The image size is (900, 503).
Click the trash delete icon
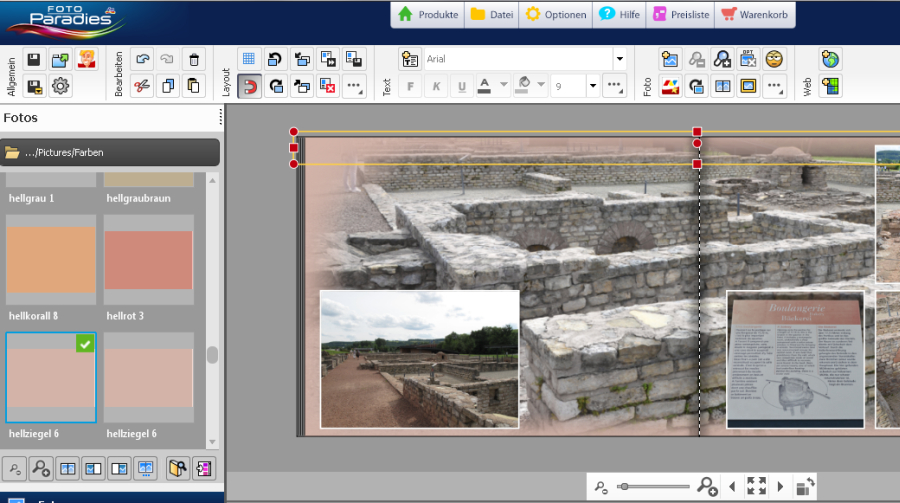point(194,60)
